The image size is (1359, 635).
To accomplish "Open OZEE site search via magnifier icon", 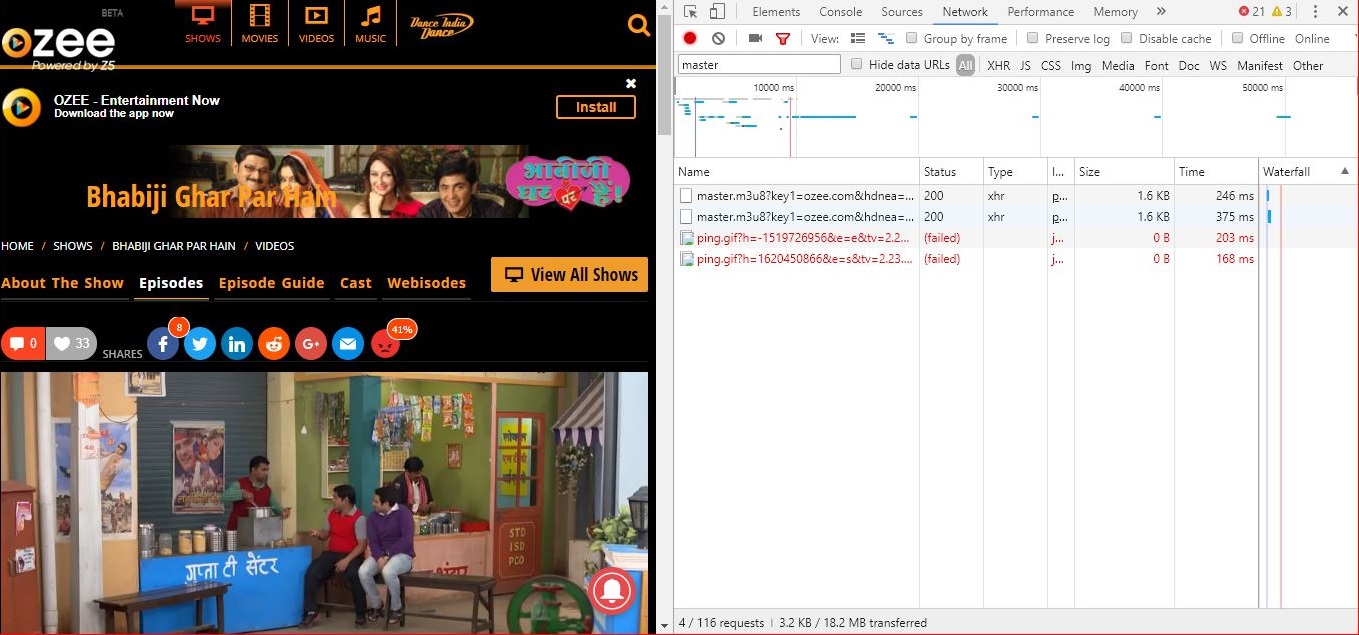I will click(x=638, y=25).
